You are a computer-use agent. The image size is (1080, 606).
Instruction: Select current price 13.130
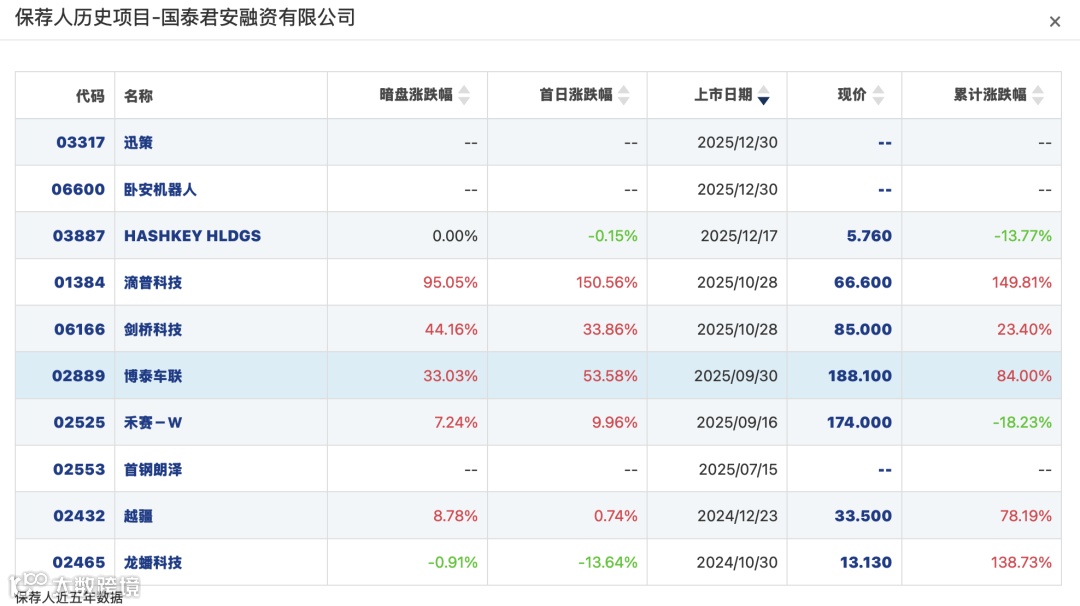[x=866, y=563]
